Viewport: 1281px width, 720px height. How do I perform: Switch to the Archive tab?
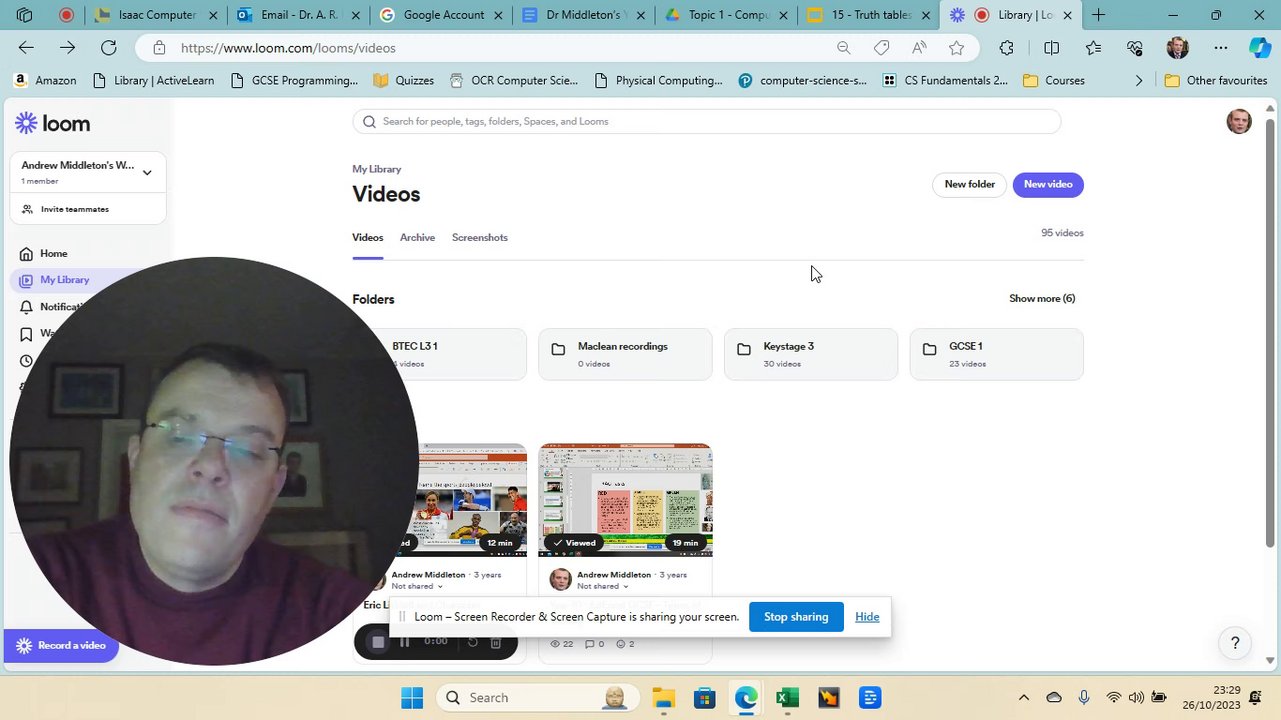[417, 238]
